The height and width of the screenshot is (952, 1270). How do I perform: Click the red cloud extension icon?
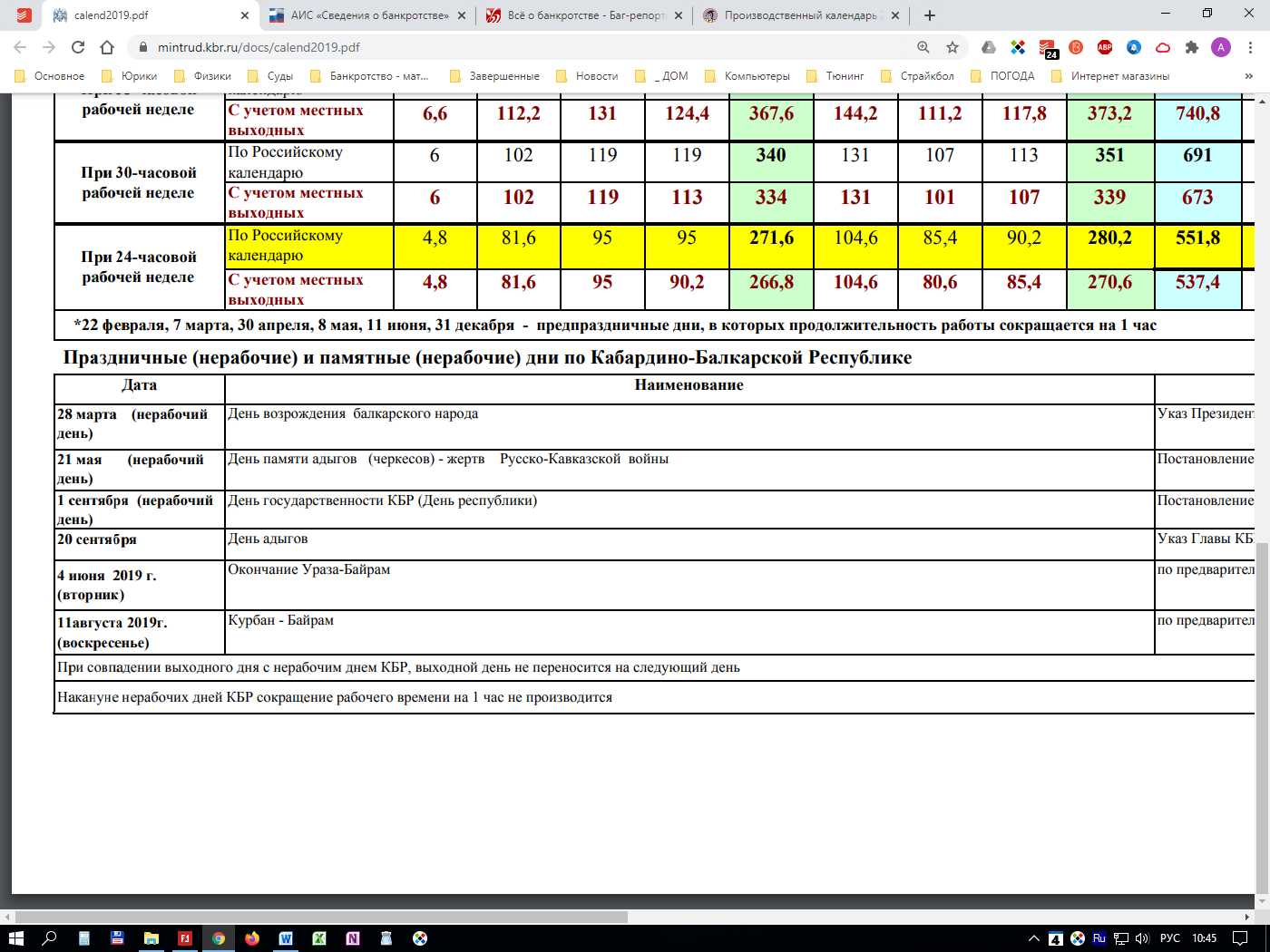1163,47
